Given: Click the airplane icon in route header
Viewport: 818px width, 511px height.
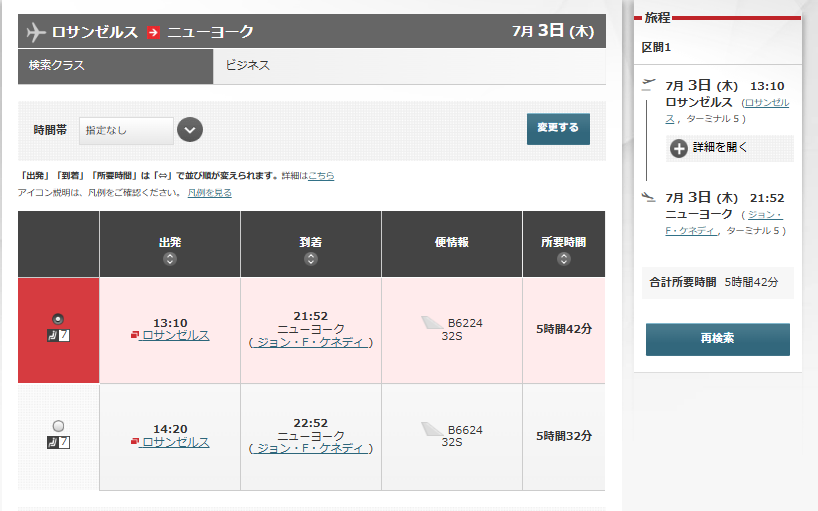Looking at the screenshot, I should tap(36, 32).
